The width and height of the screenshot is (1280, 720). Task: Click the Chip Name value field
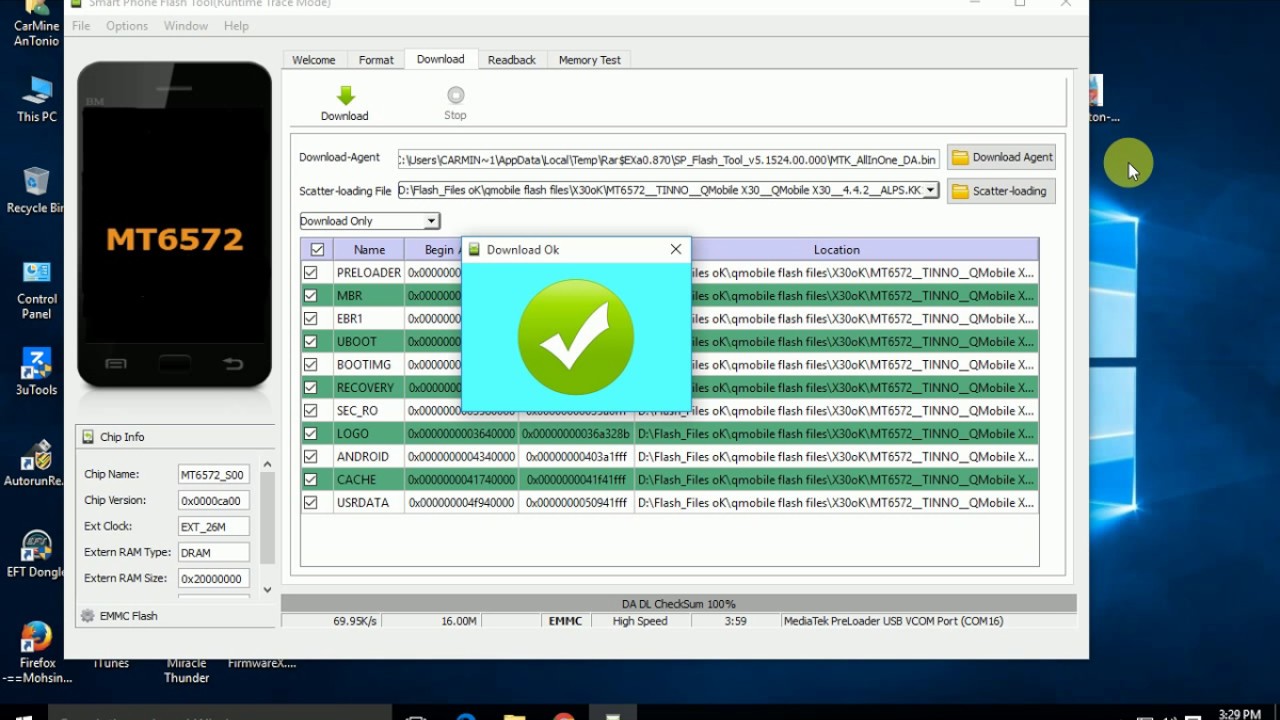coord(213,474)
